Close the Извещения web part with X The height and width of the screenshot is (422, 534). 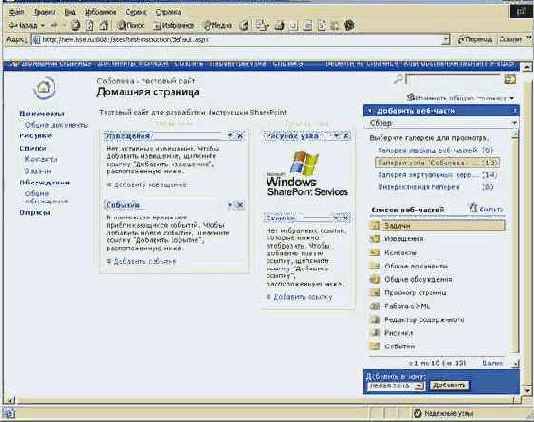click(x=240, y=136)
